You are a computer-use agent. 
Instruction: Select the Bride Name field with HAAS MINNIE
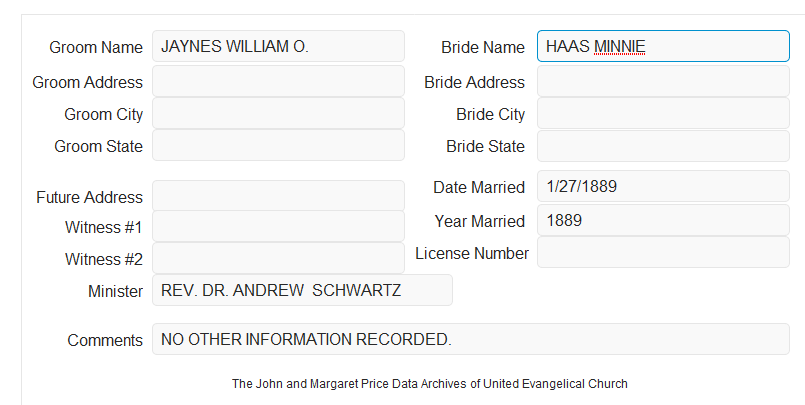pyautogui.click(x=663, y=46)
